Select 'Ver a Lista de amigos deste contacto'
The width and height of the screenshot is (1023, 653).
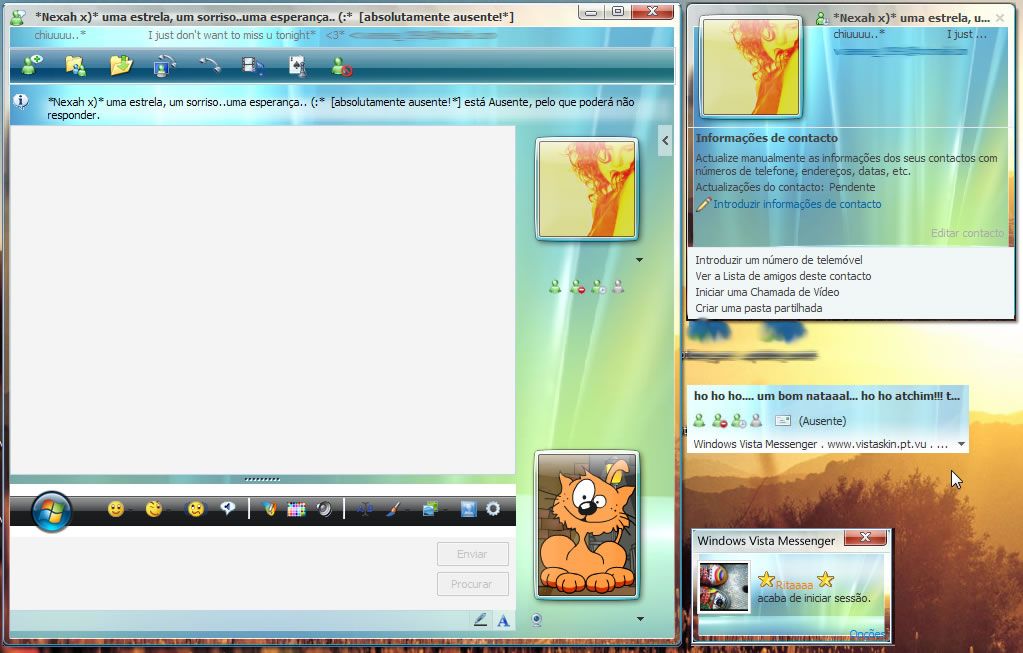(x=783, y=276)
